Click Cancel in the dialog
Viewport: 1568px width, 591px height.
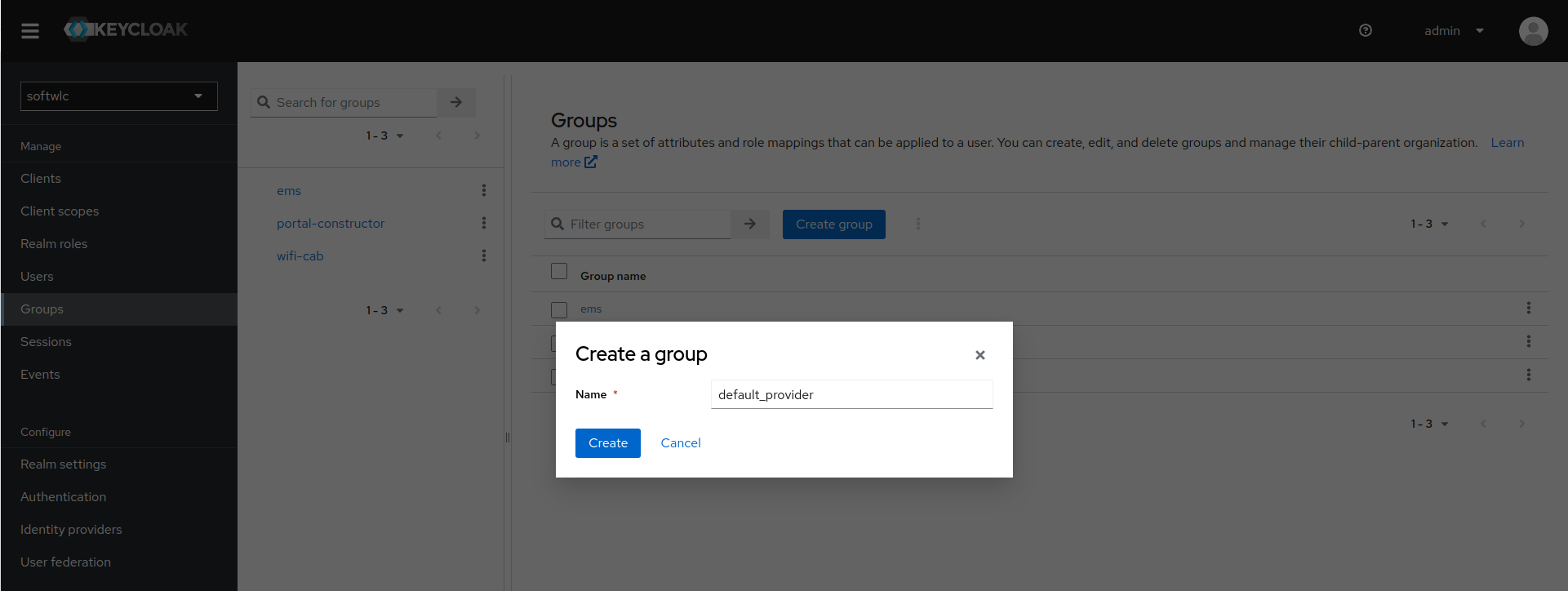pyautogui.click(x=681, y=443)
